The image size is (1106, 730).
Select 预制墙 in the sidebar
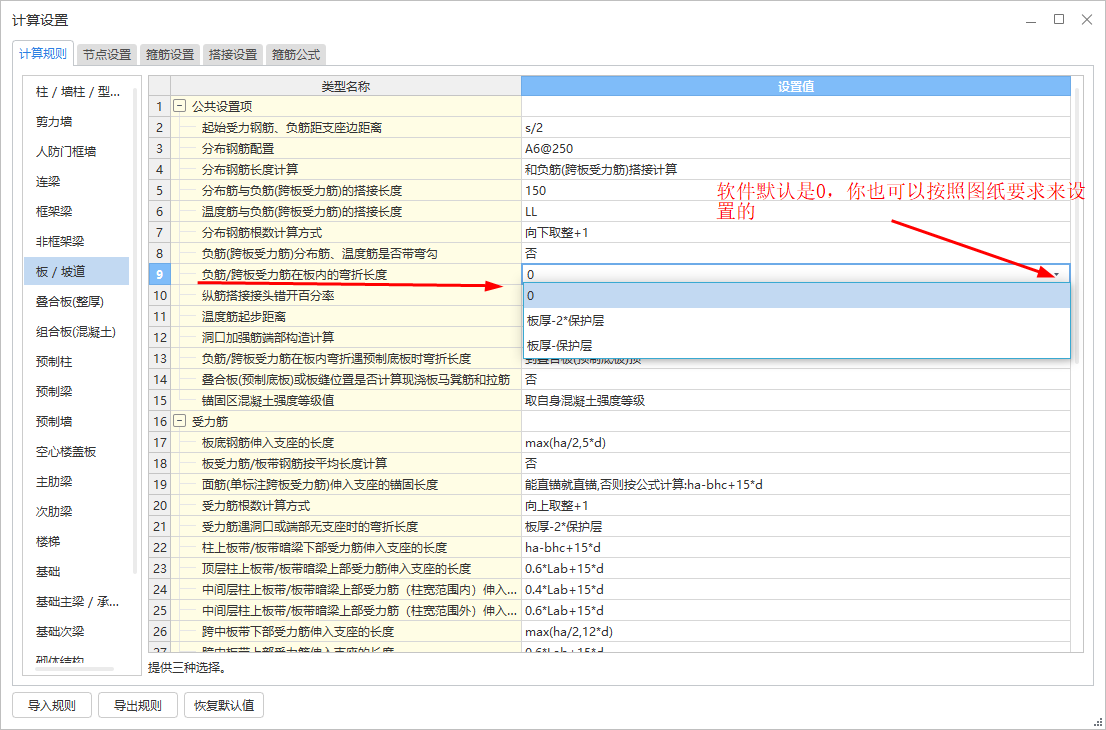[77, 421]
